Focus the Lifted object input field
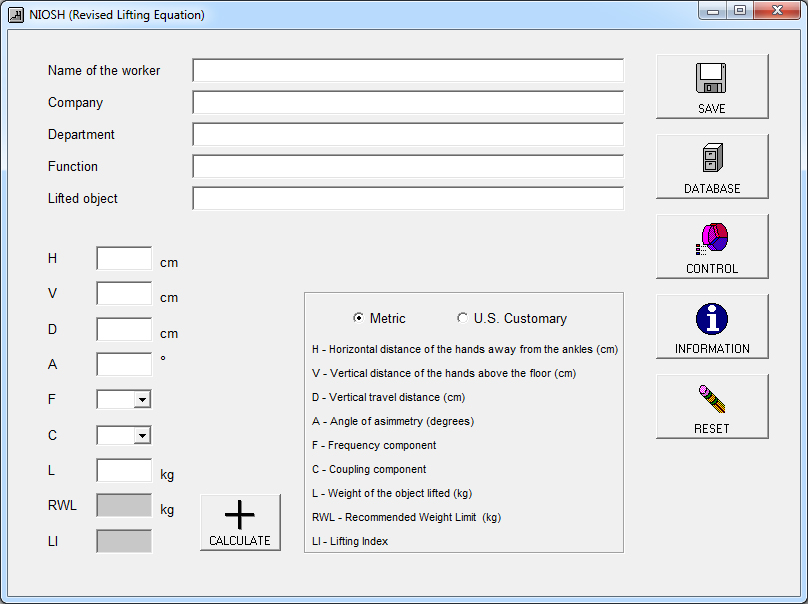 click(x=408, y=198)
